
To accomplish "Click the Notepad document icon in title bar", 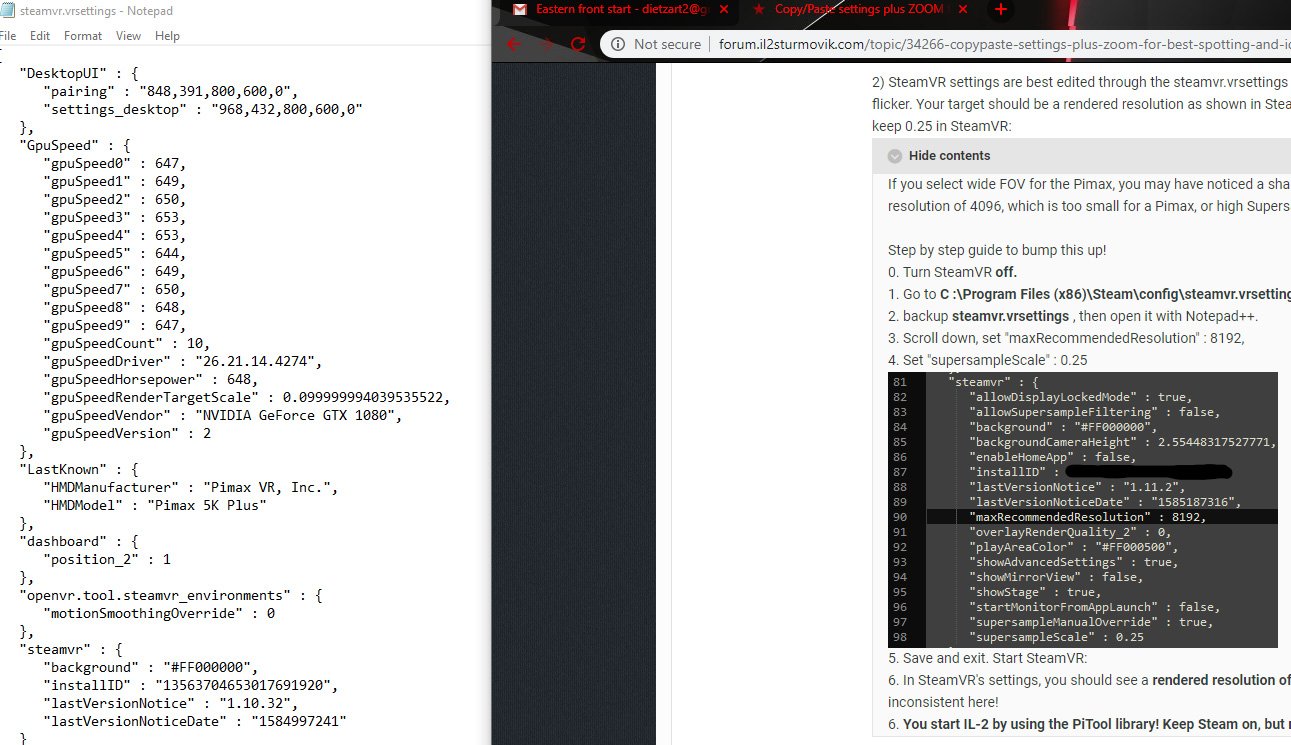I will 6,9.
